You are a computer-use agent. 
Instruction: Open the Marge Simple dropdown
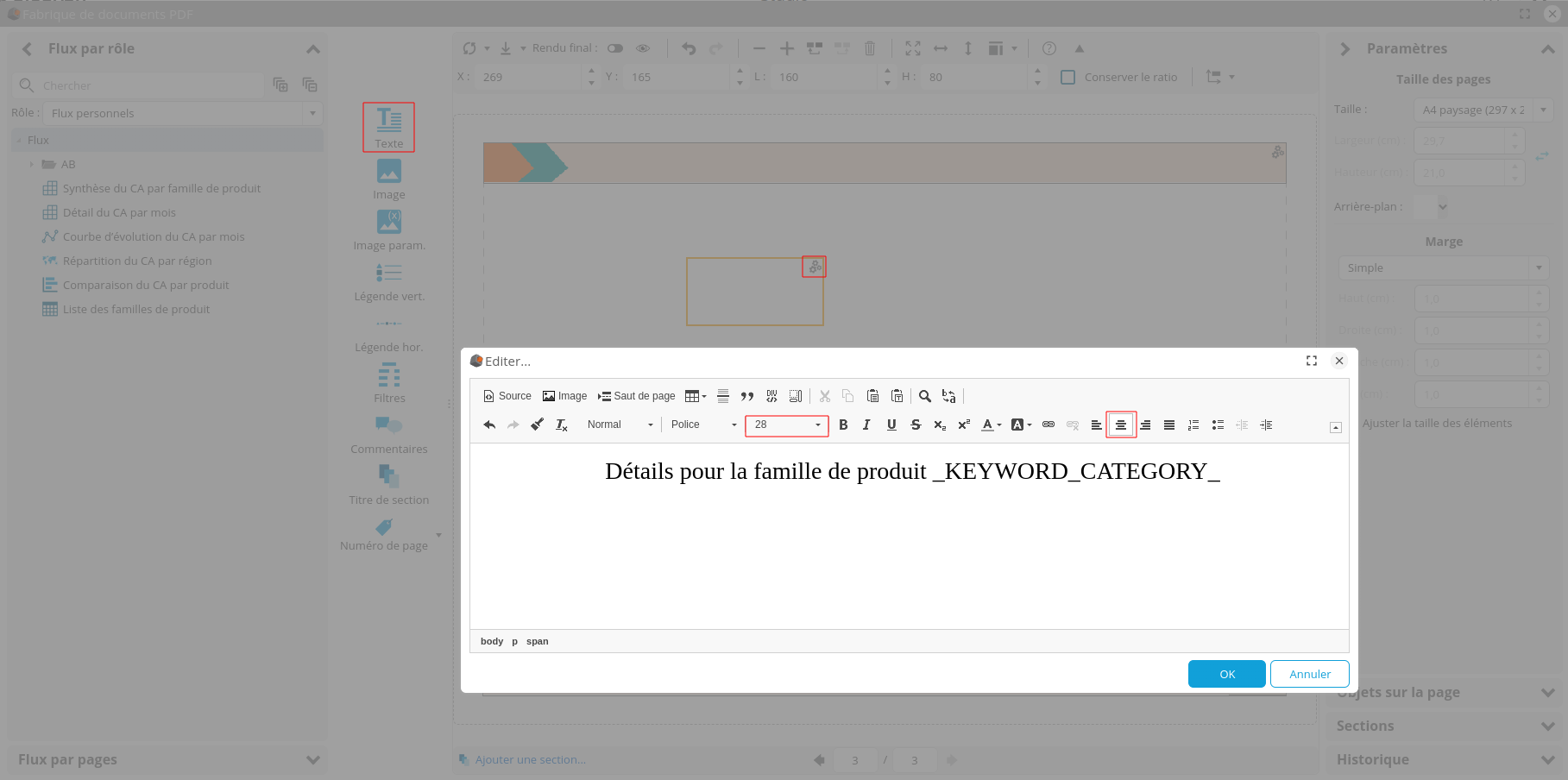click(1443, 267)
